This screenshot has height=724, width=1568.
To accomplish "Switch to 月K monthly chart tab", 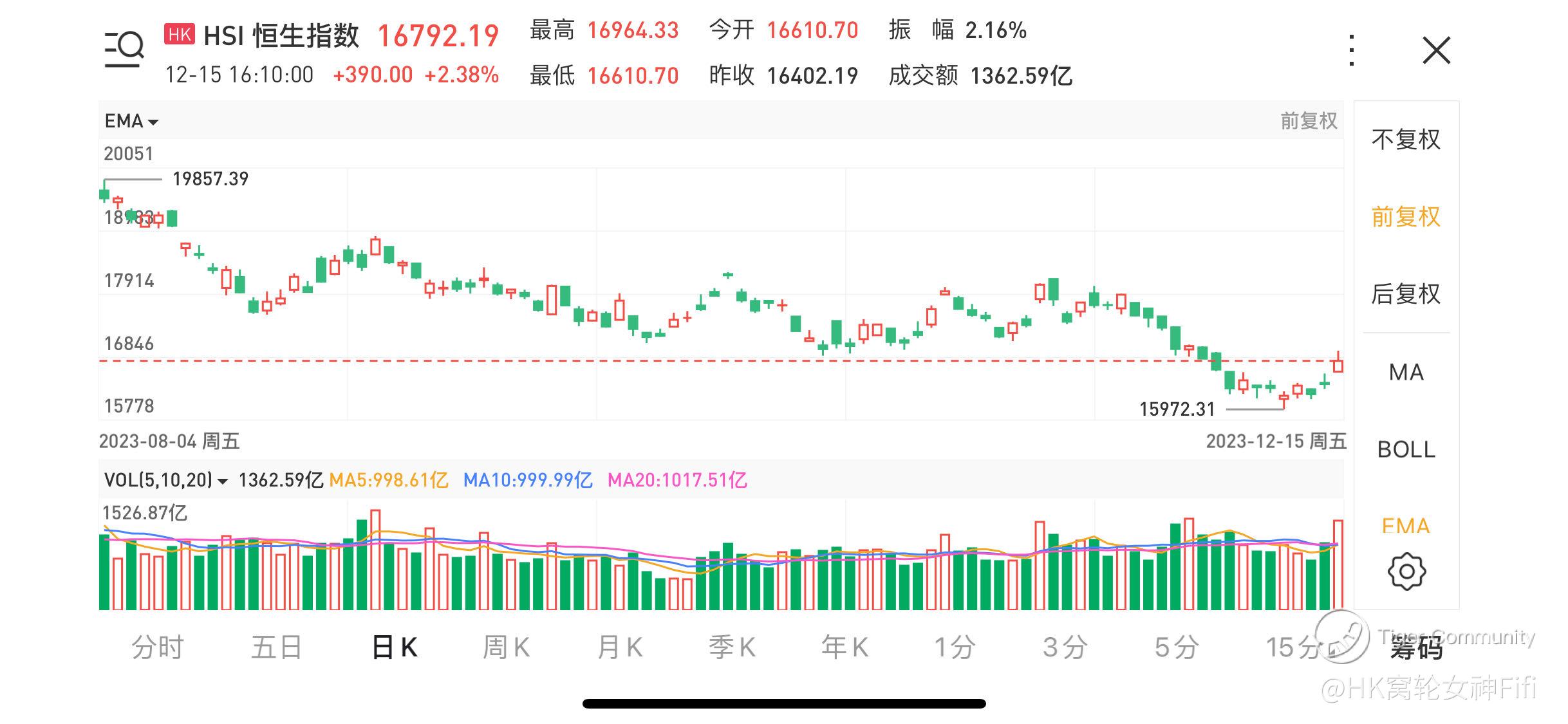I will click(619, 647).
